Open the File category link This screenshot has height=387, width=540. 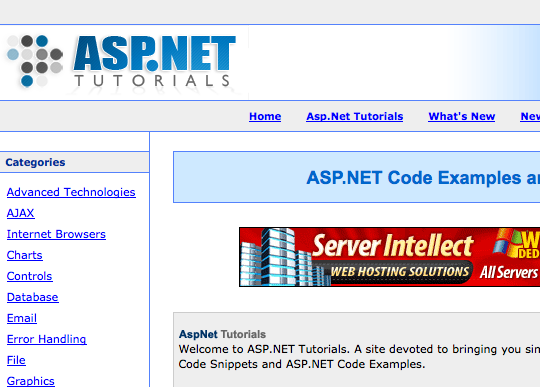tap(16, 360)
